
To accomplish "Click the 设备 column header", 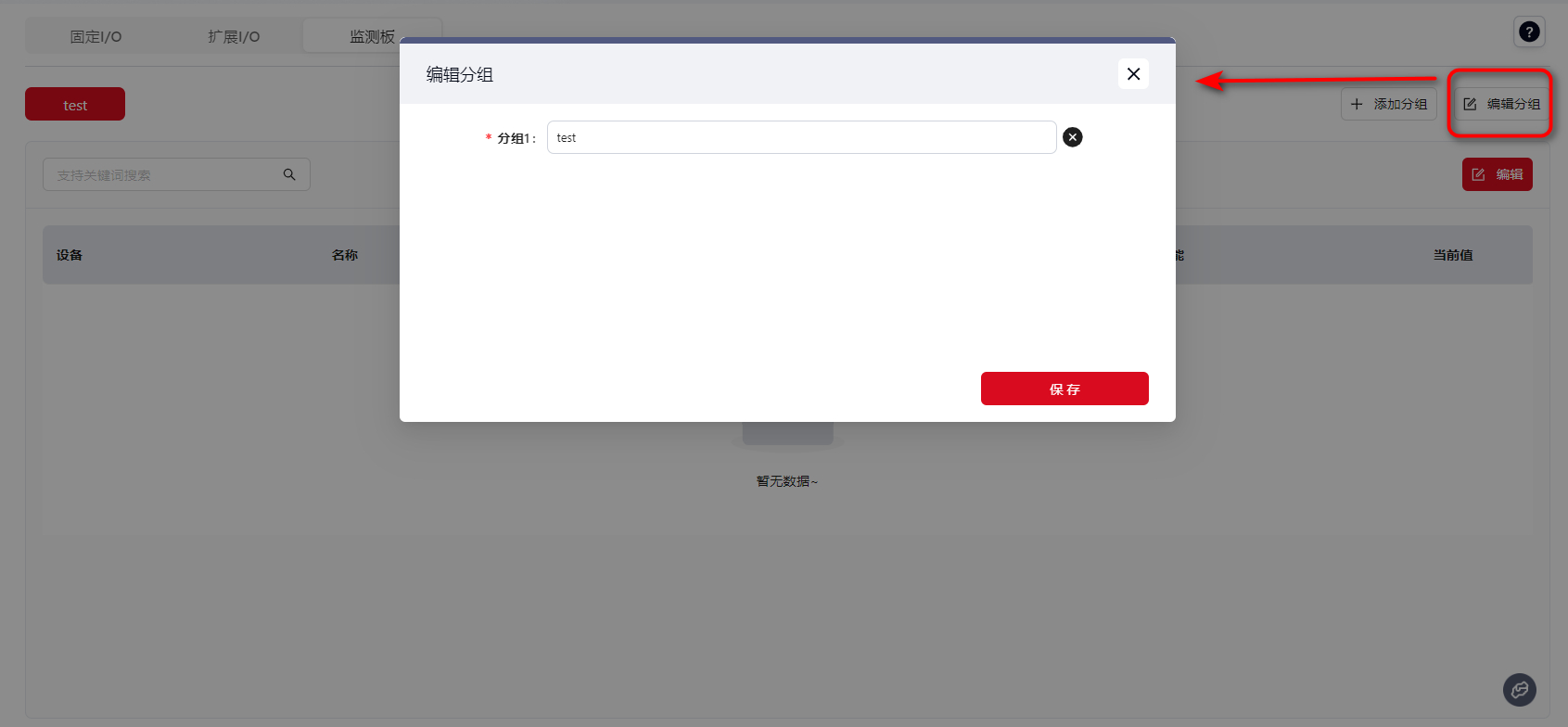I will 70,255.
